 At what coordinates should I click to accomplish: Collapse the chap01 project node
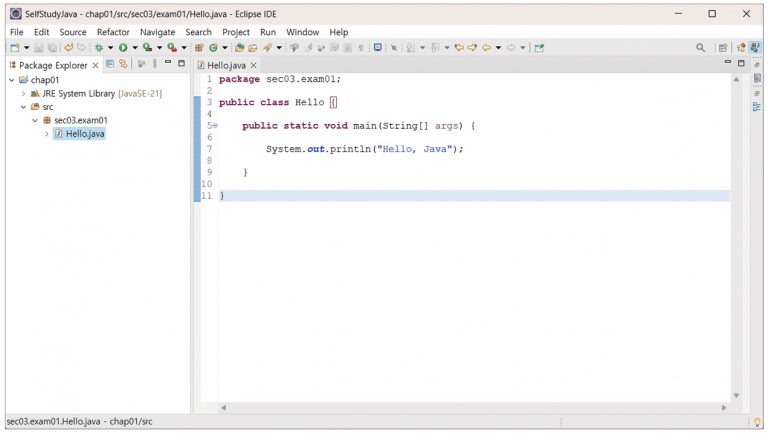[12, 80]
